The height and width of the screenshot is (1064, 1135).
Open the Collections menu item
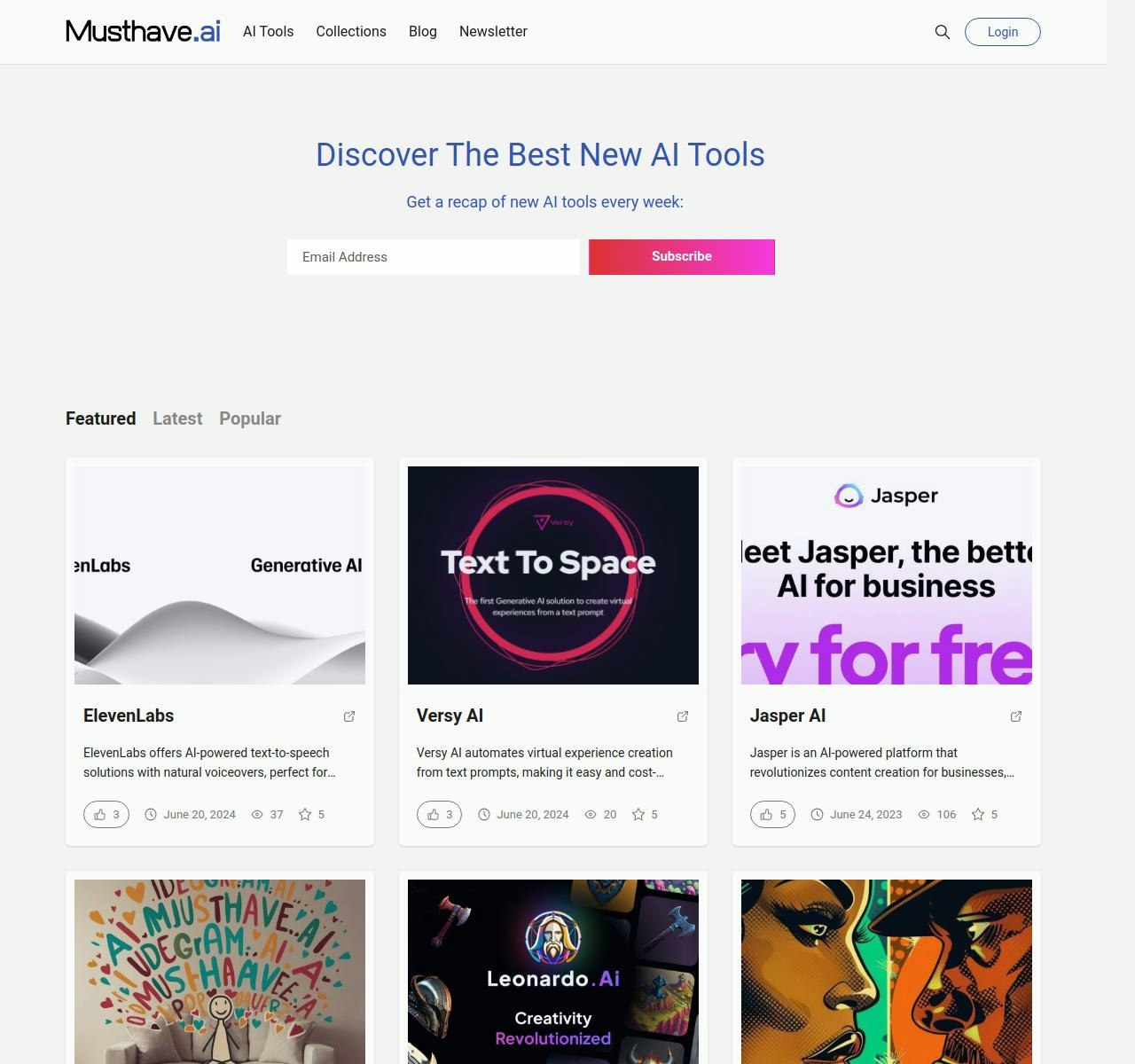(x=351, y=31)
